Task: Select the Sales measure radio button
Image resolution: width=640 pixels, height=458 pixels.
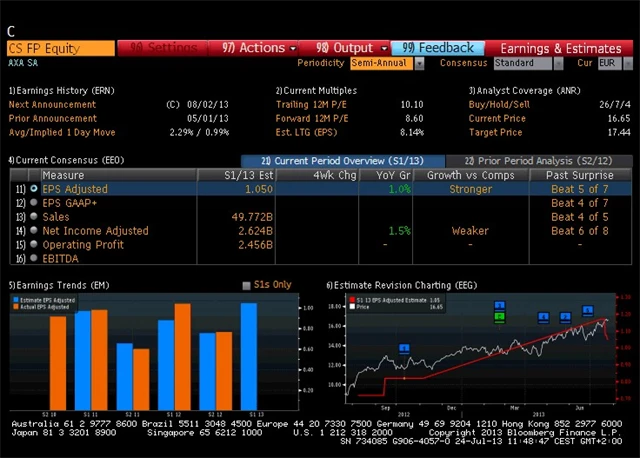Action: tap(33, 216)
